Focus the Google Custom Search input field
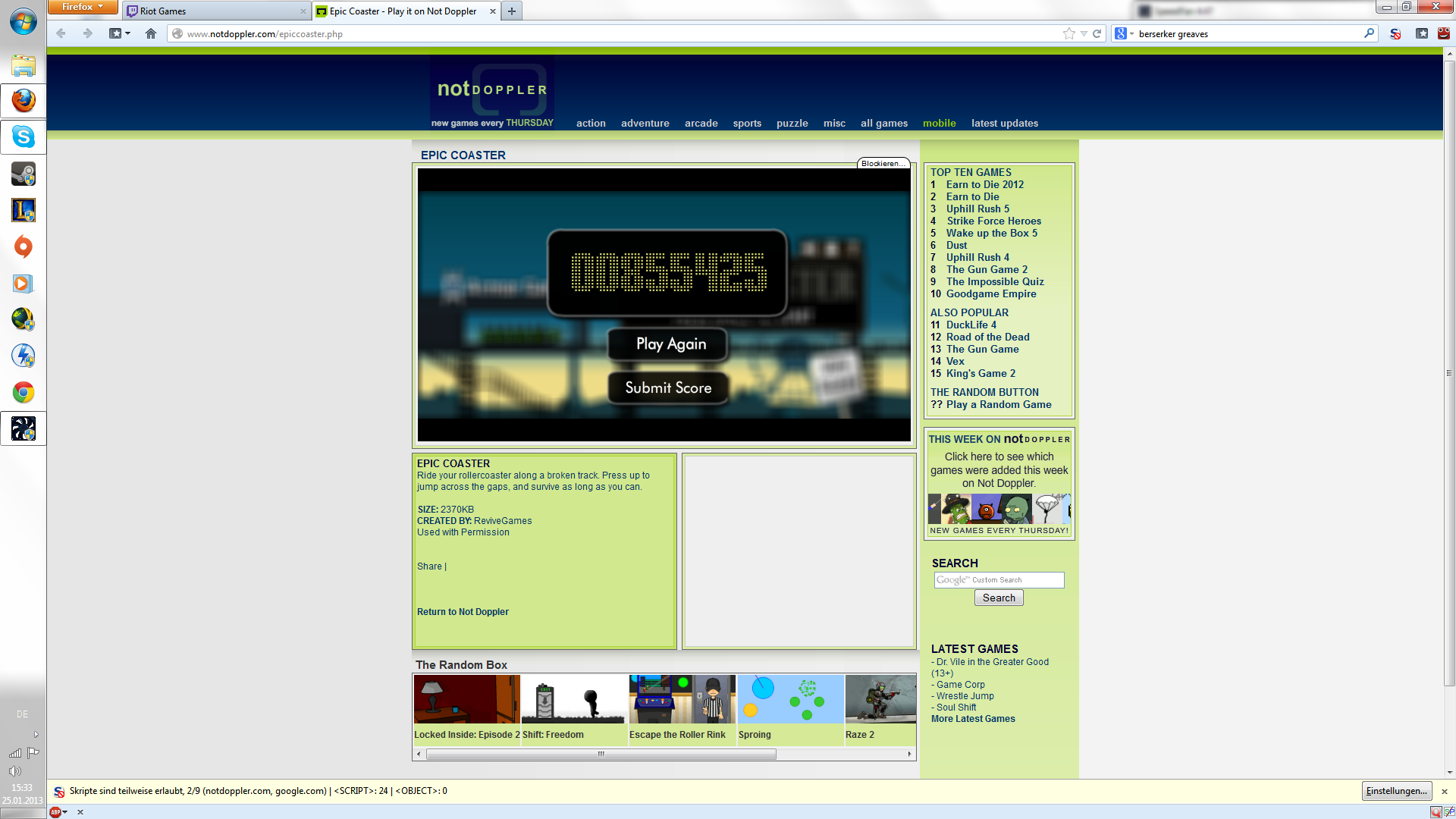Image resolution: width=1456 pixels, height=819 pixels. 999,580
